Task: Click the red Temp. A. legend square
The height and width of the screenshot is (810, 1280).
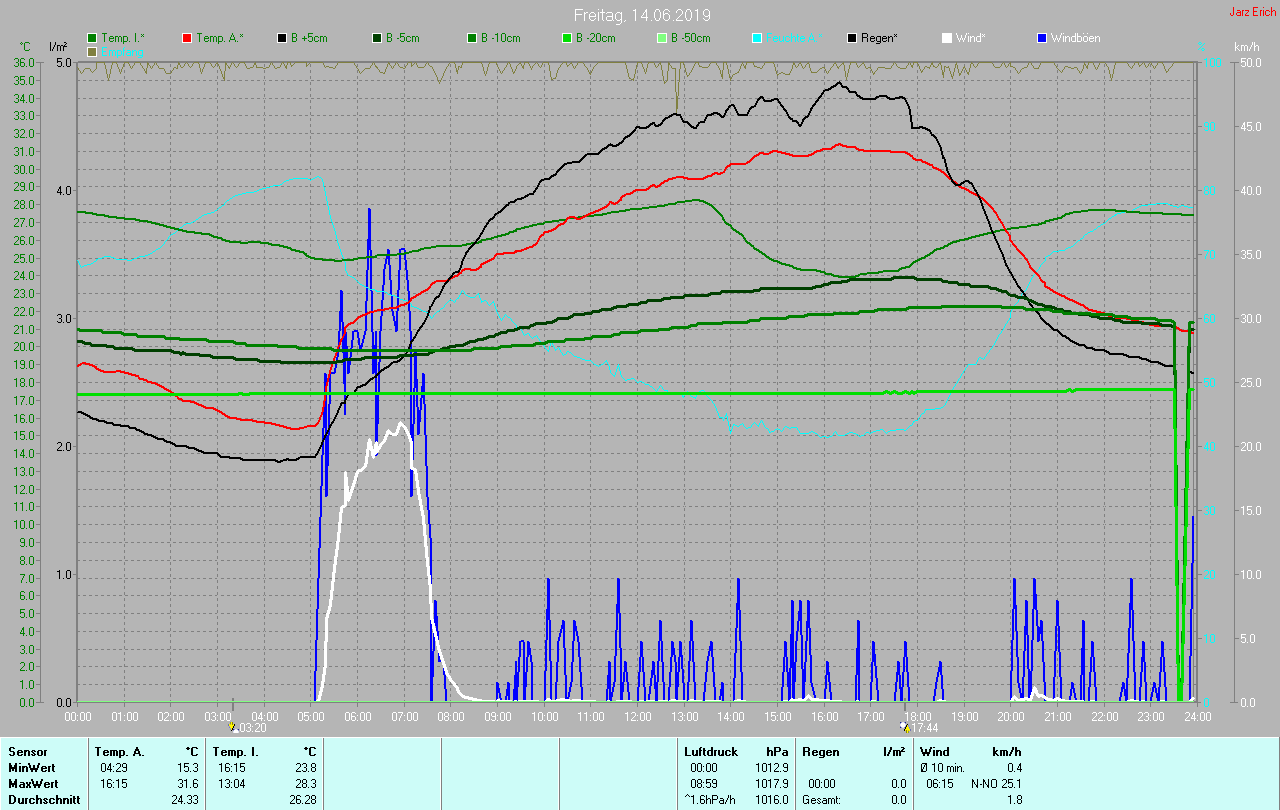Action: tap(188, 38)
